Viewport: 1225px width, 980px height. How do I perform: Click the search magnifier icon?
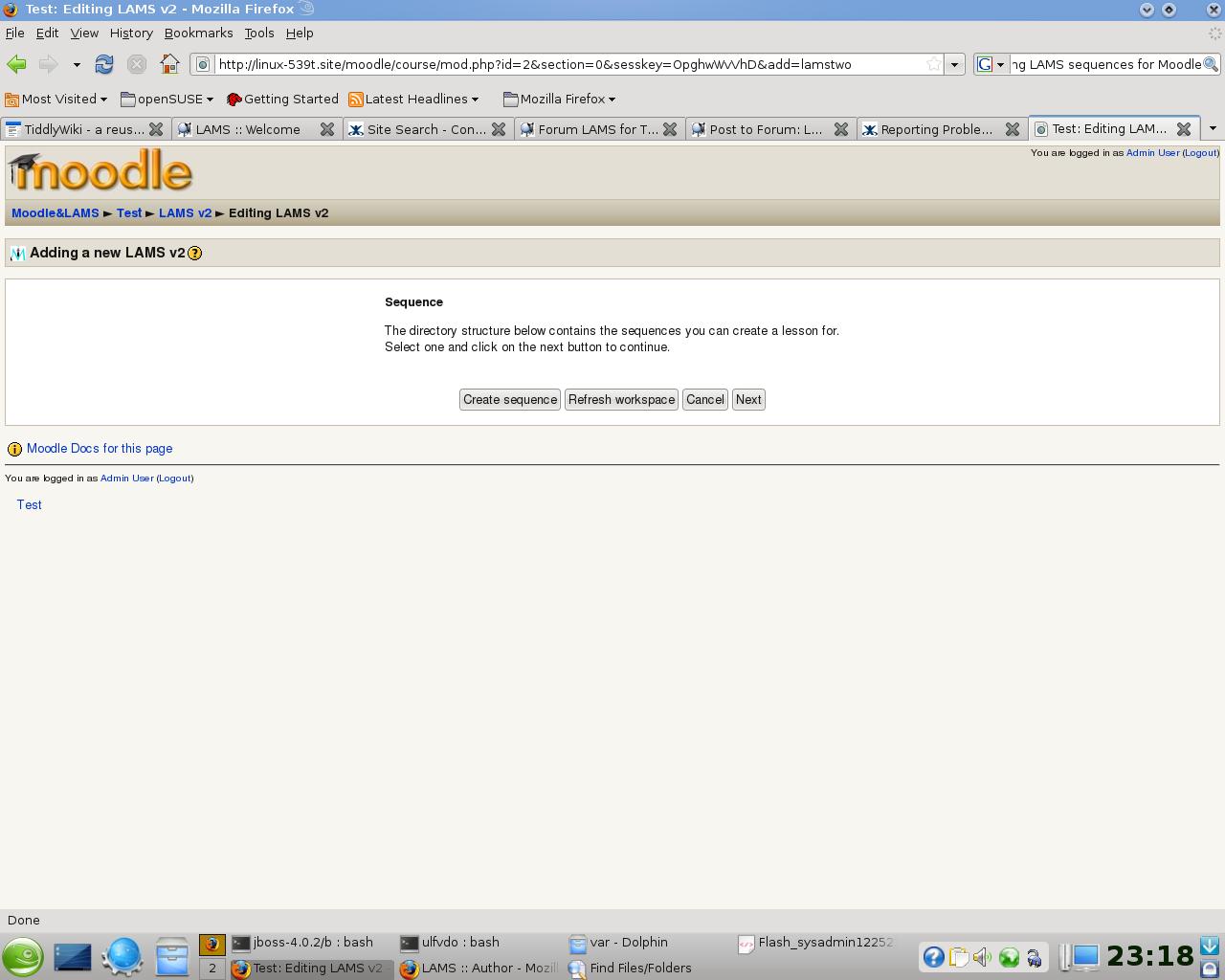tap(1211, 64)
